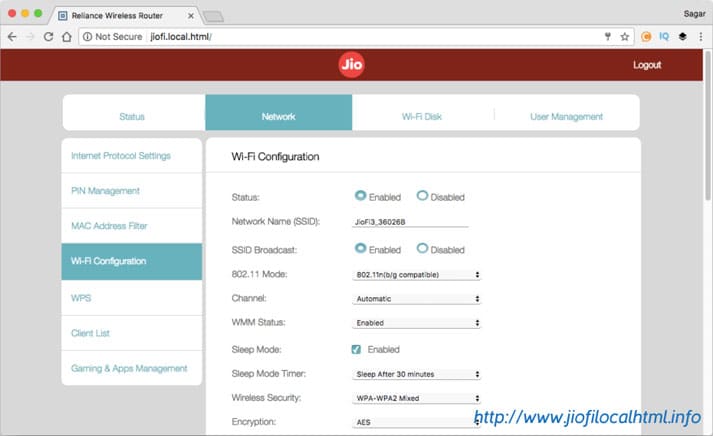Set Wi-Fi Status to Enabled
This screenshot has height=436, width=713.
pyautogui.click(x=360, y=195)
